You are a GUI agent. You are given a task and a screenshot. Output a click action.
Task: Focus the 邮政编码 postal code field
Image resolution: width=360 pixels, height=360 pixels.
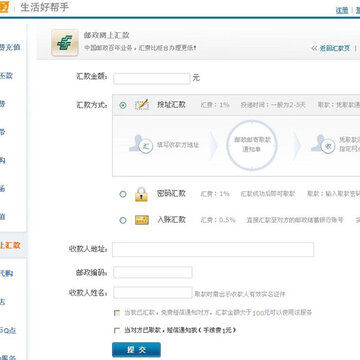[x=153, y=272]
